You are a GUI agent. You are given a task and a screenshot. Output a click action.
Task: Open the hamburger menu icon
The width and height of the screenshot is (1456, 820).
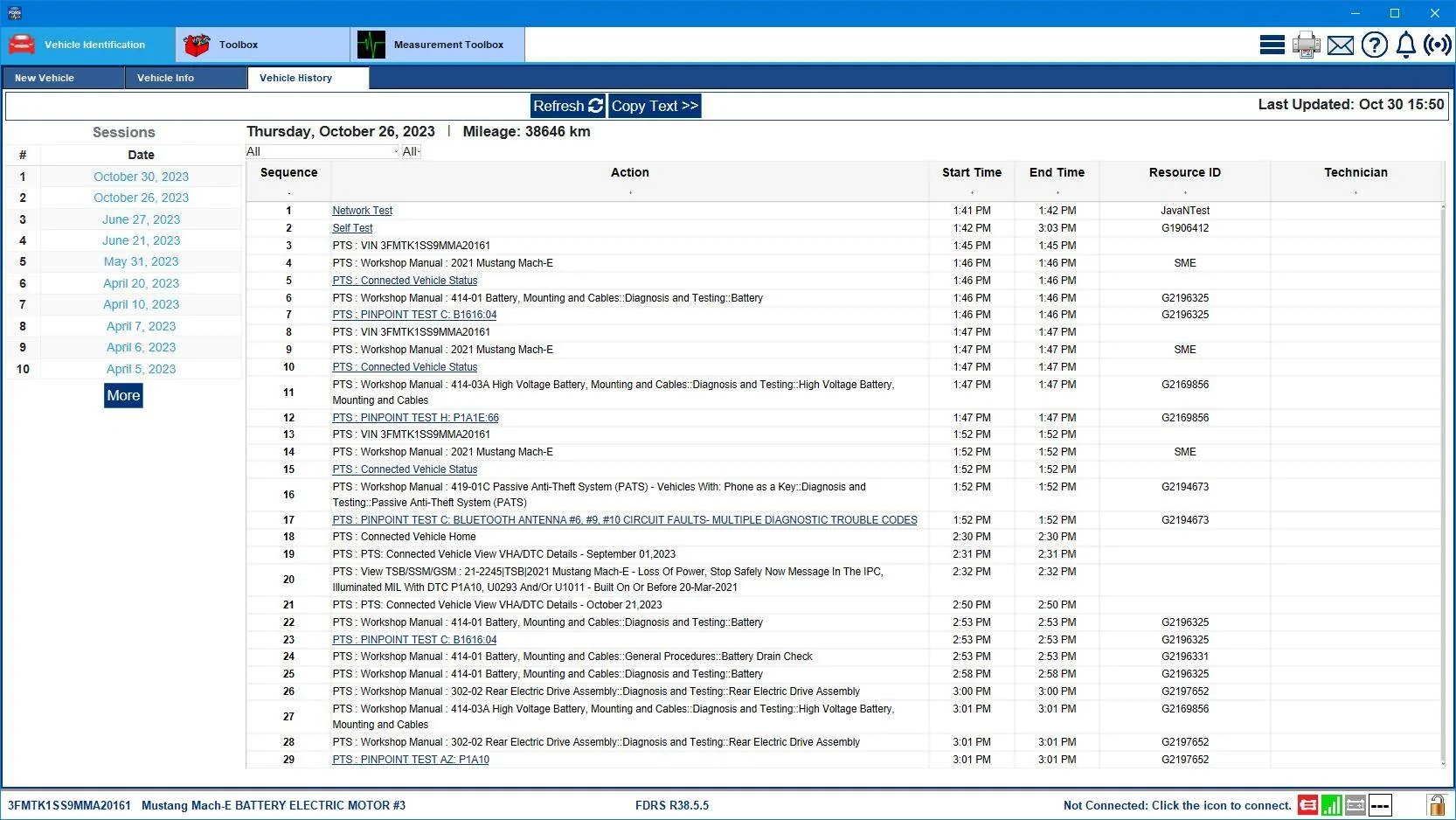pos(1272,45)
